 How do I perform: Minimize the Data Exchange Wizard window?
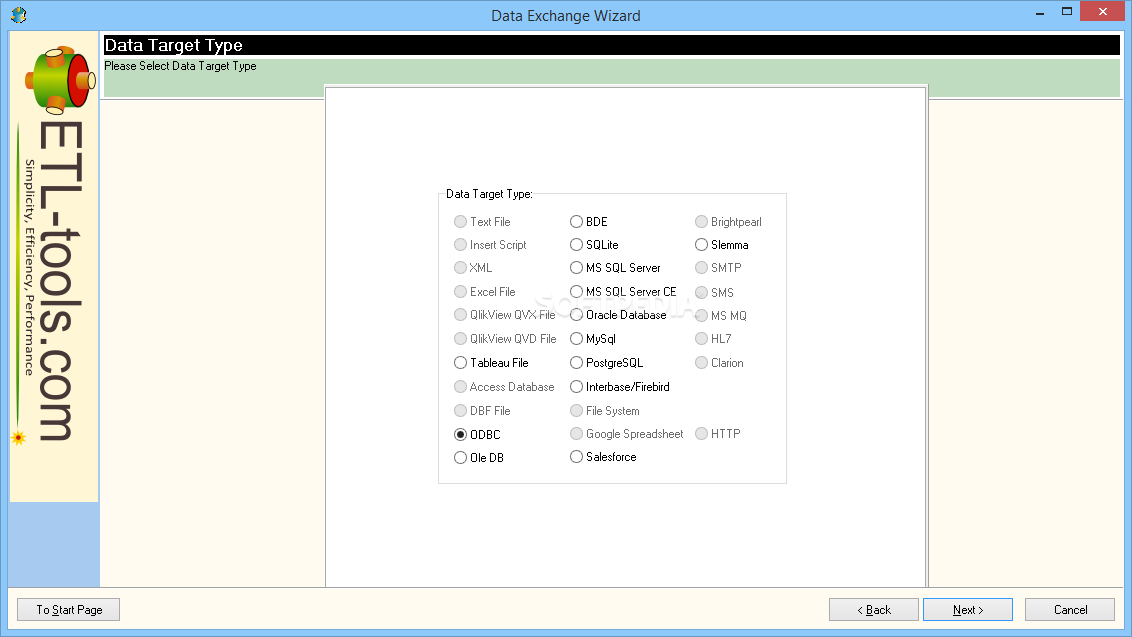coord(1040,12)
